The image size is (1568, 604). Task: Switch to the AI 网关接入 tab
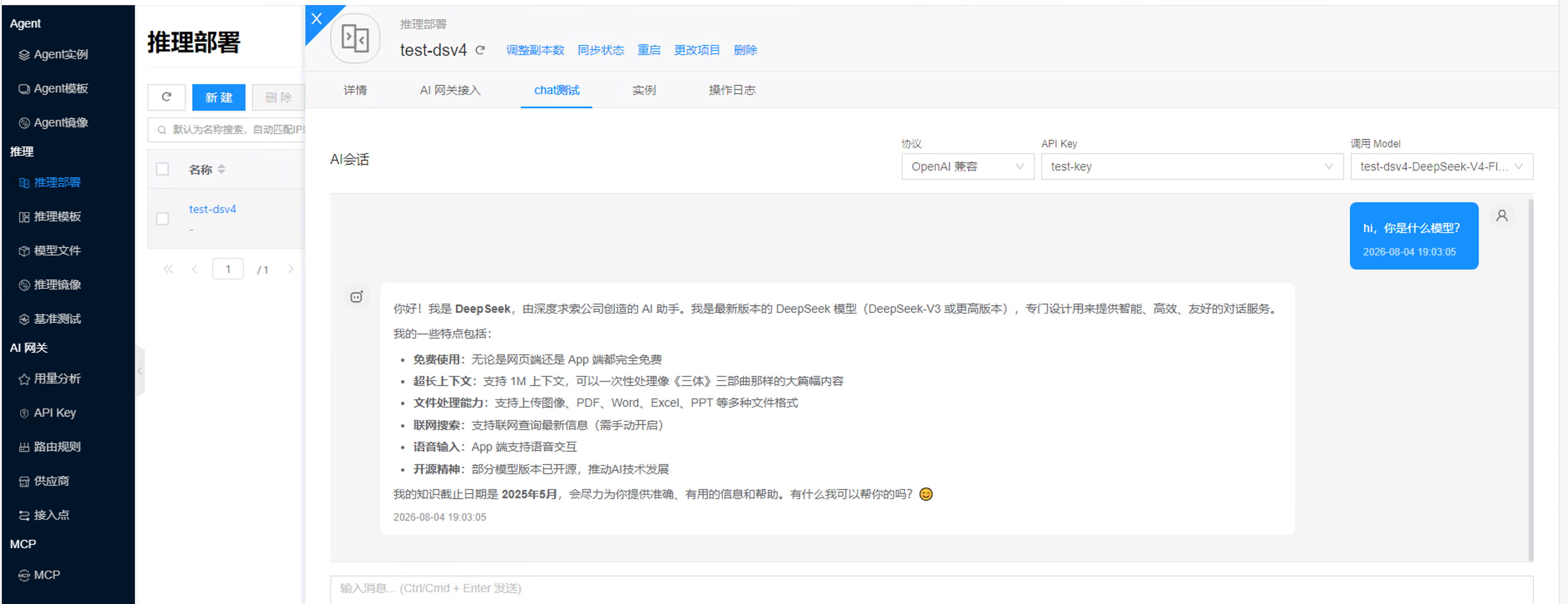[x=450, y=90]
